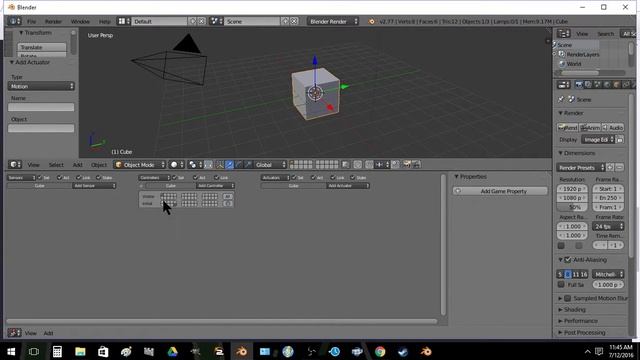
Task: Open the File menu
Action: tap(31, 21)
